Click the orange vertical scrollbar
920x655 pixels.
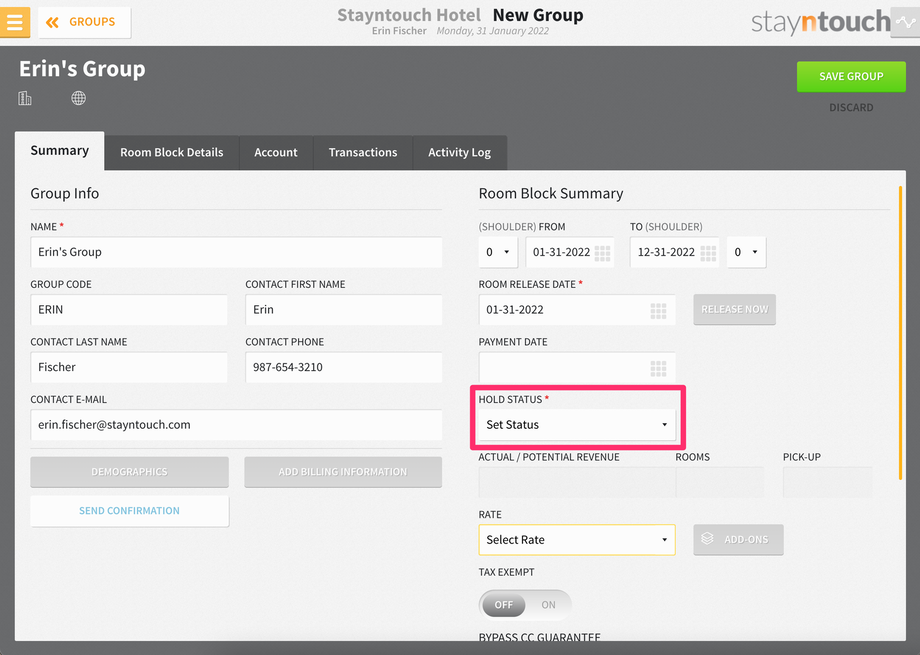[x=900, y=333]
